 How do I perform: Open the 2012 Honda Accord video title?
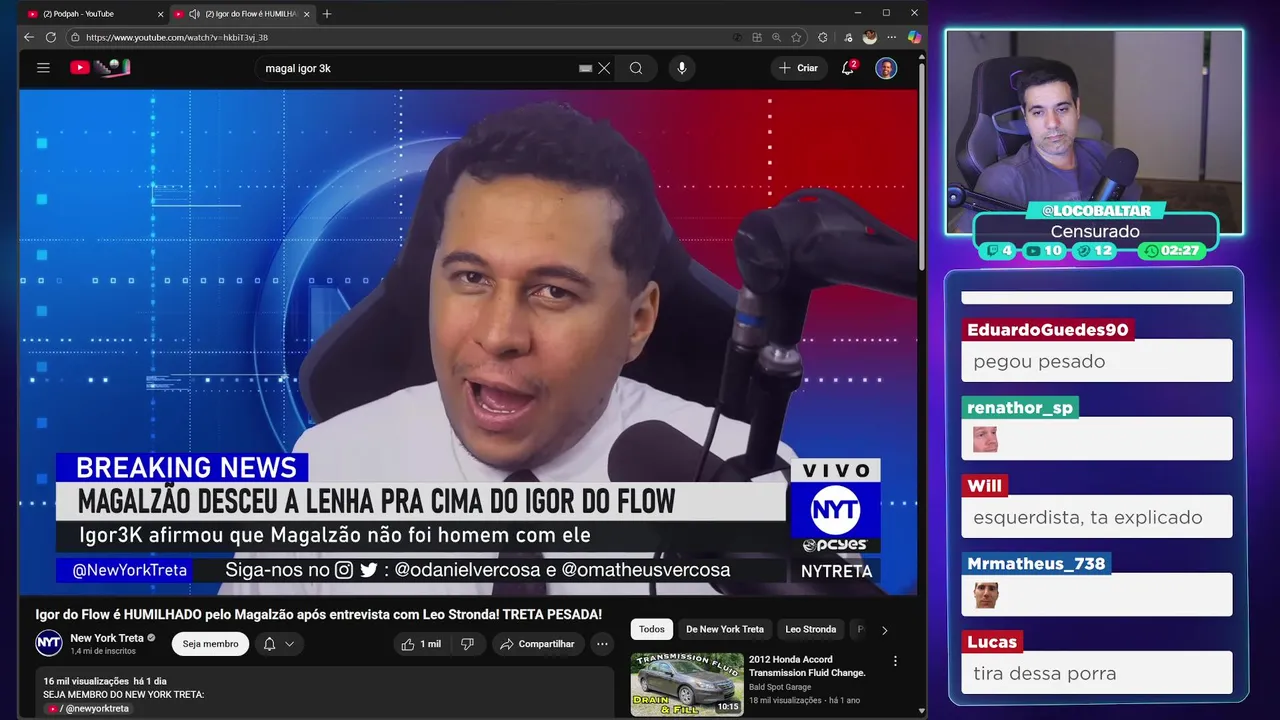coord(807,666)
